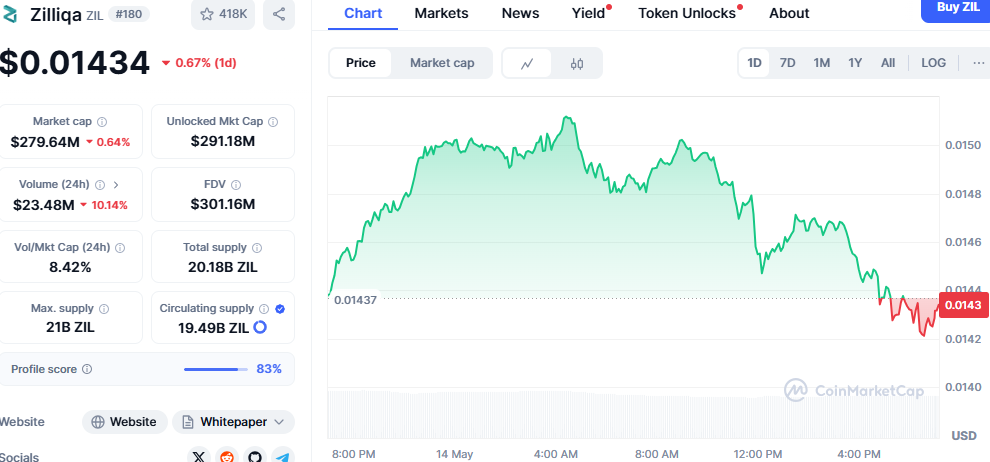
Task: Click the circulating supply progress ring
Action: 259,327
